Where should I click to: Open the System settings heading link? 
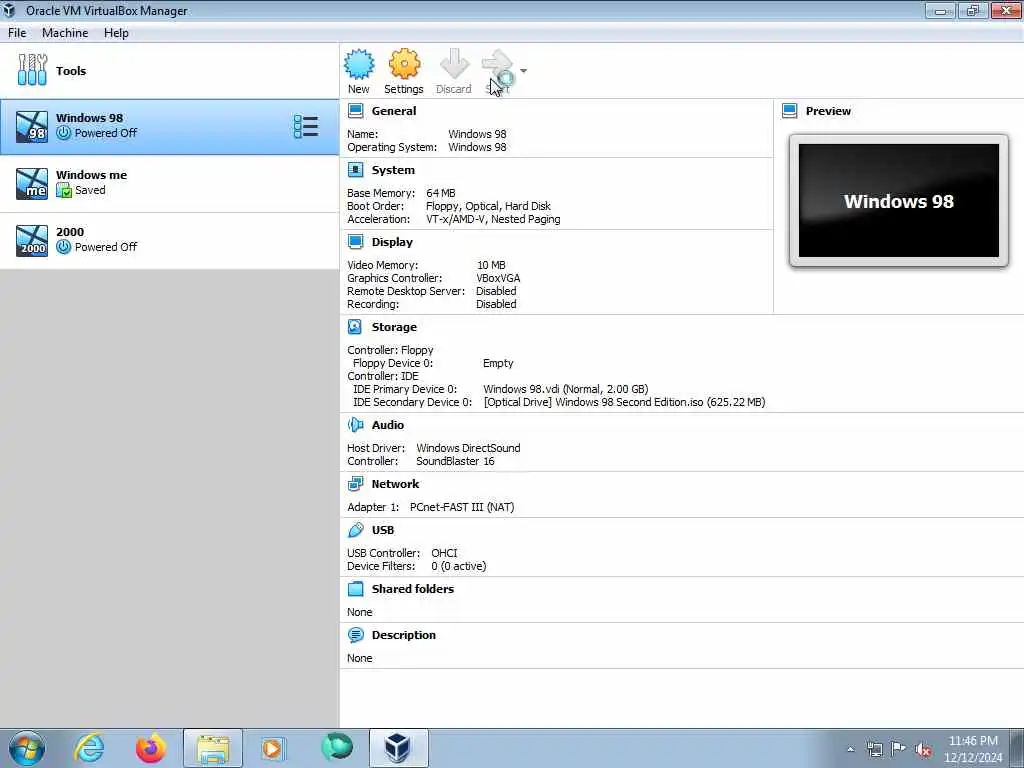393,170
